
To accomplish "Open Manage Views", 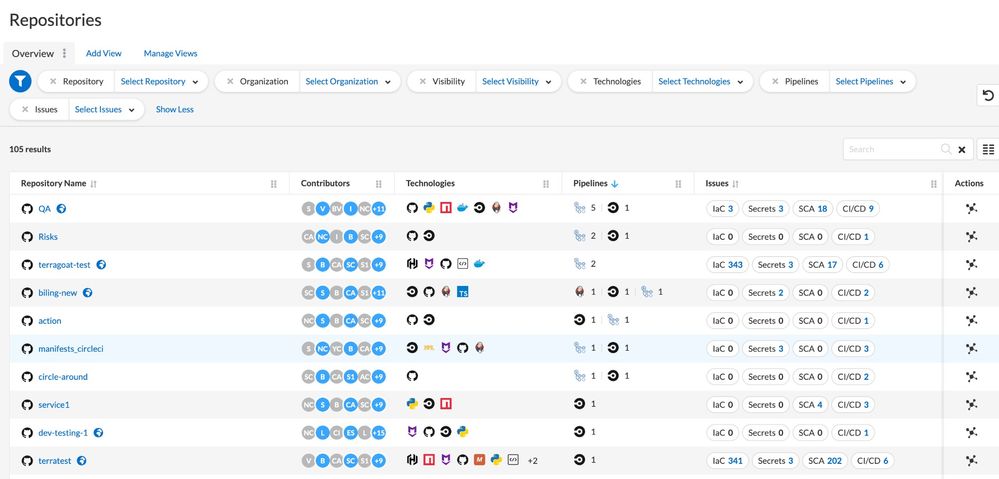I will point(170,53).
